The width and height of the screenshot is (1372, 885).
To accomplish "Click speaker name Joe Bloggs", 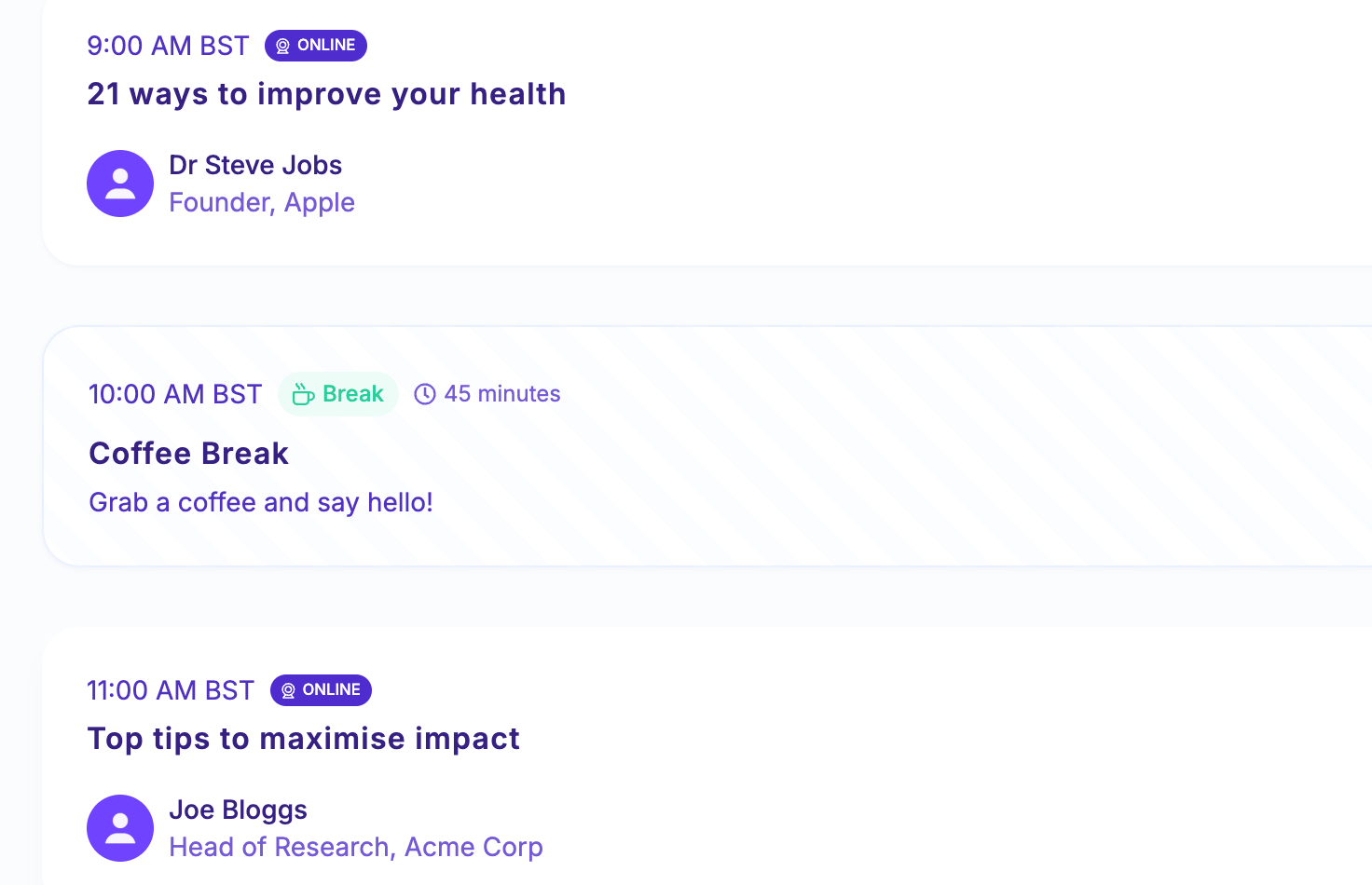I will (238, 810).
